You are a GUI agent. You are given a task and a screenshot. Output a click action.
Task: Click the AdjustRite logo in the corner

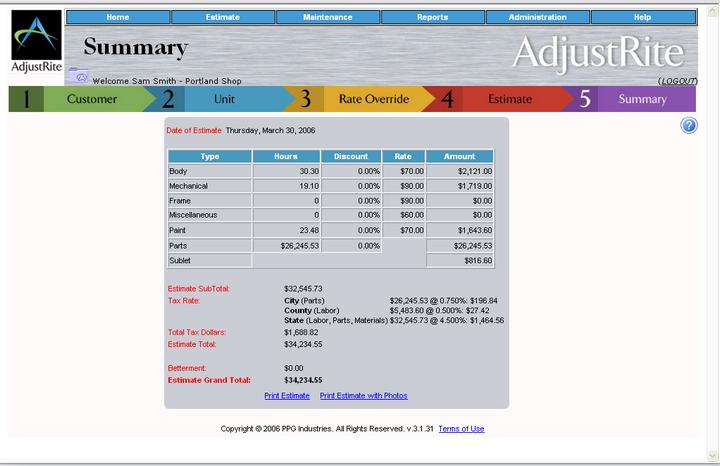tap(36, 41)
